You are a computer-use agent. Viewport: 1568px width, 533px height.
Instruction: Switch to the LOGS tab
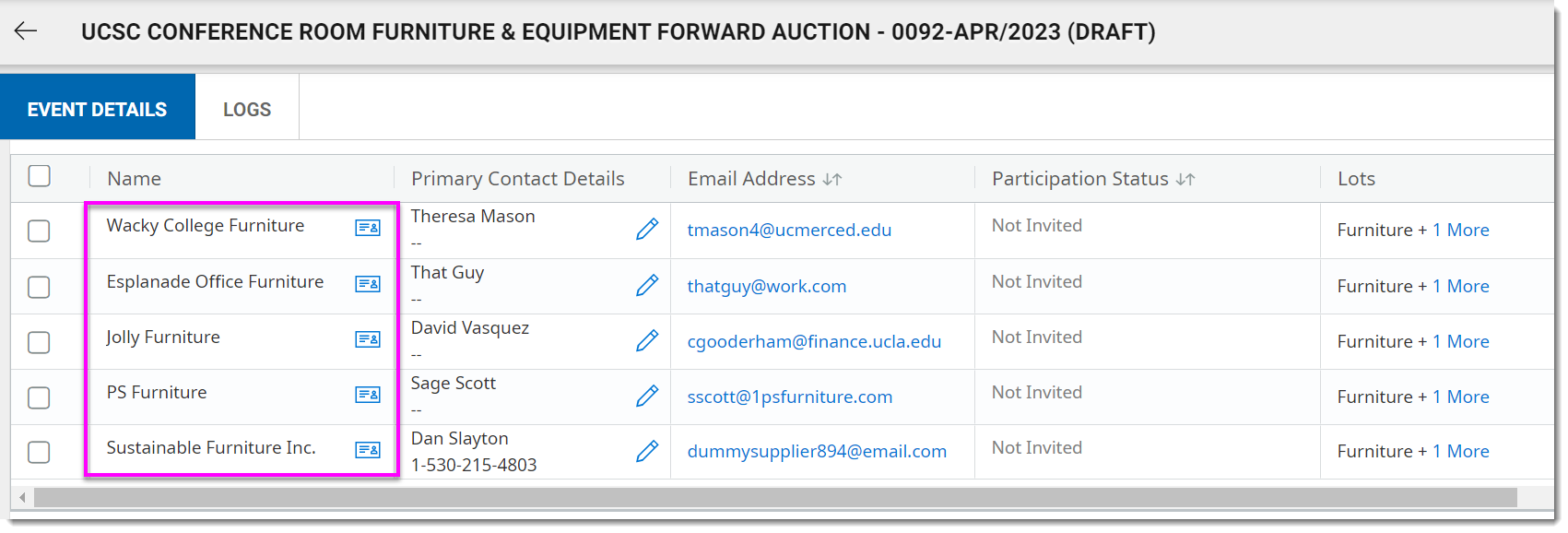(x=247, y=109)
